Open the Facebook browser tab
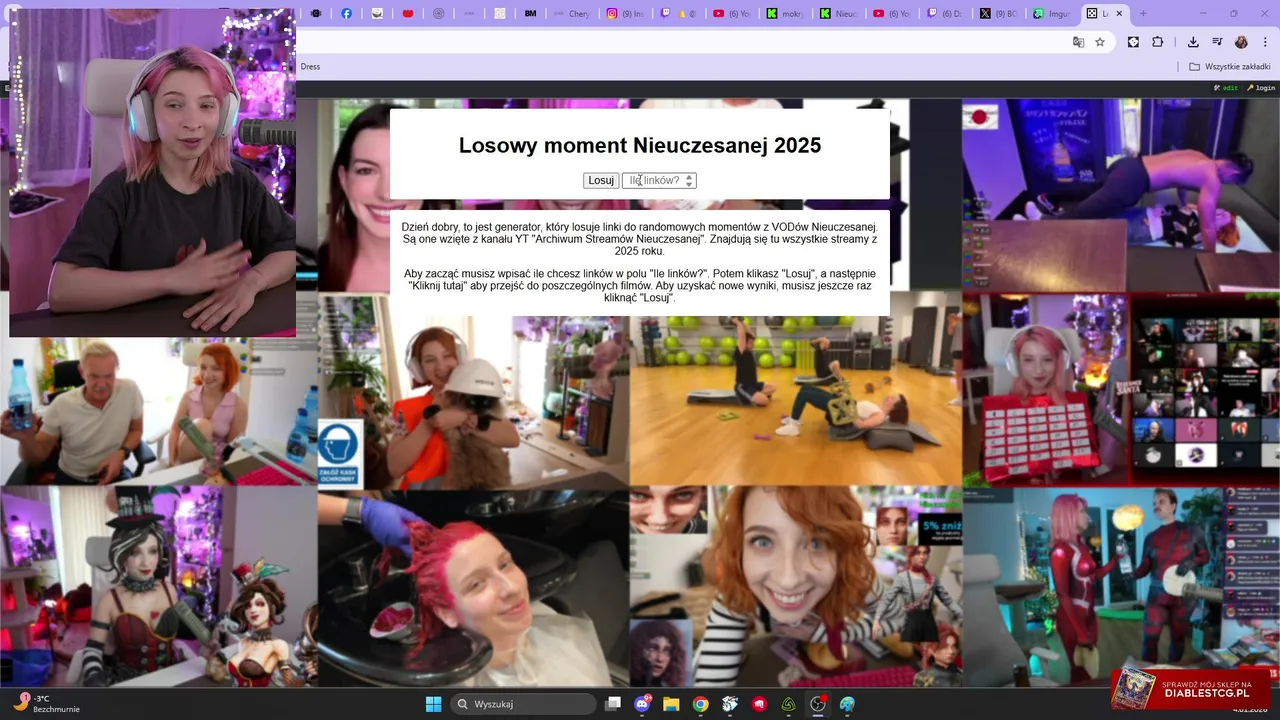1280x720 pixels. [x=347, y=14]
